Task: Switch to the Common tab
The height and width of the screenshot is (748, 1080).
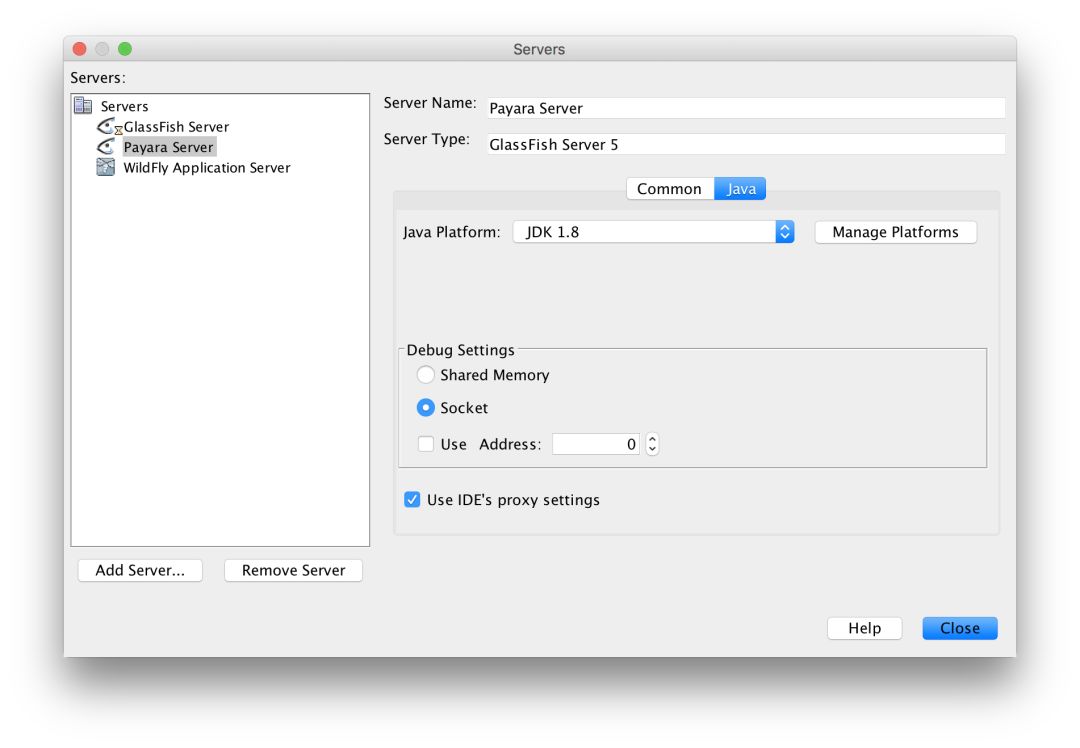Action: [669, 189]
